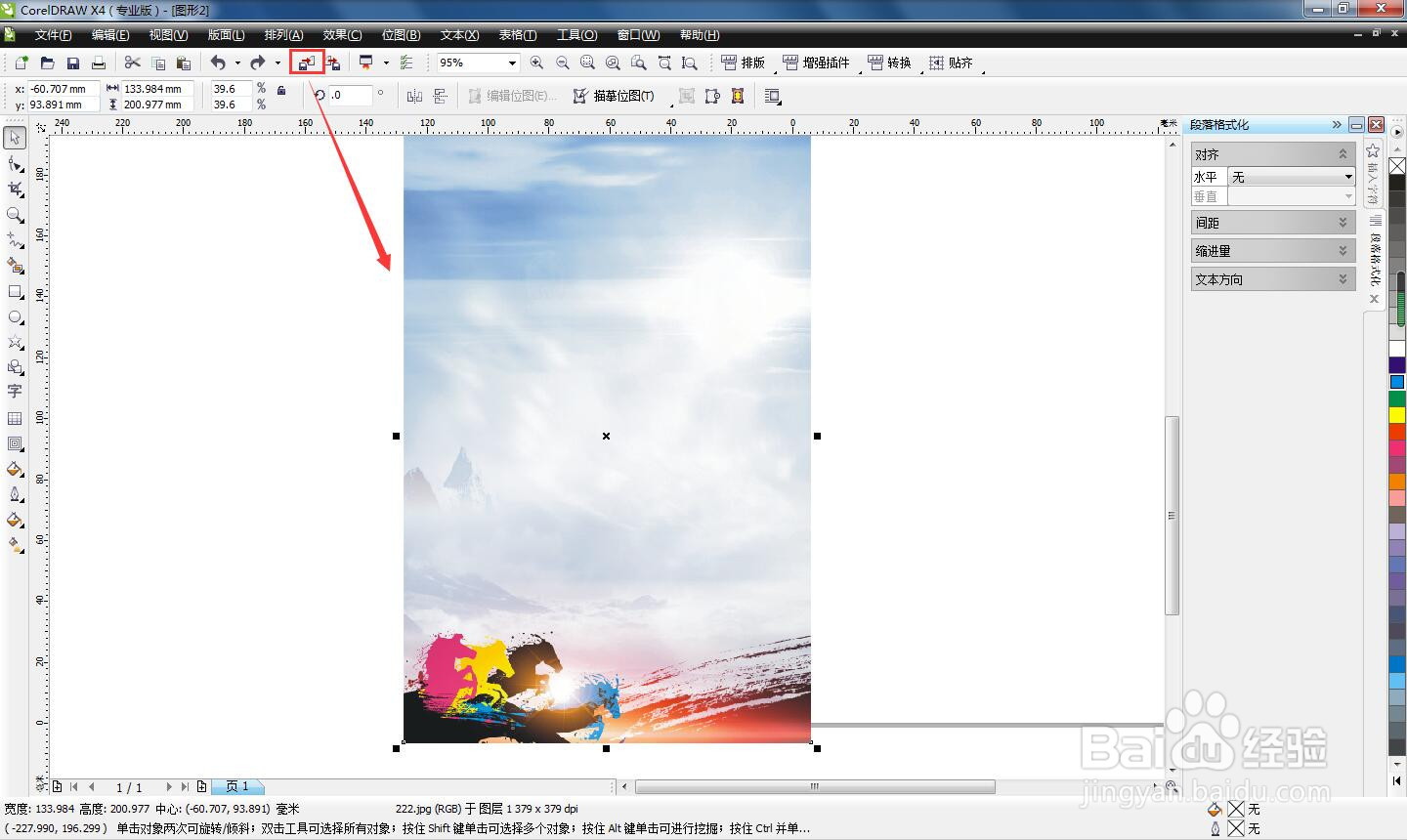Paste from clipboard
This screenshot has width=1407, height=840.
(x=183, y=63)
